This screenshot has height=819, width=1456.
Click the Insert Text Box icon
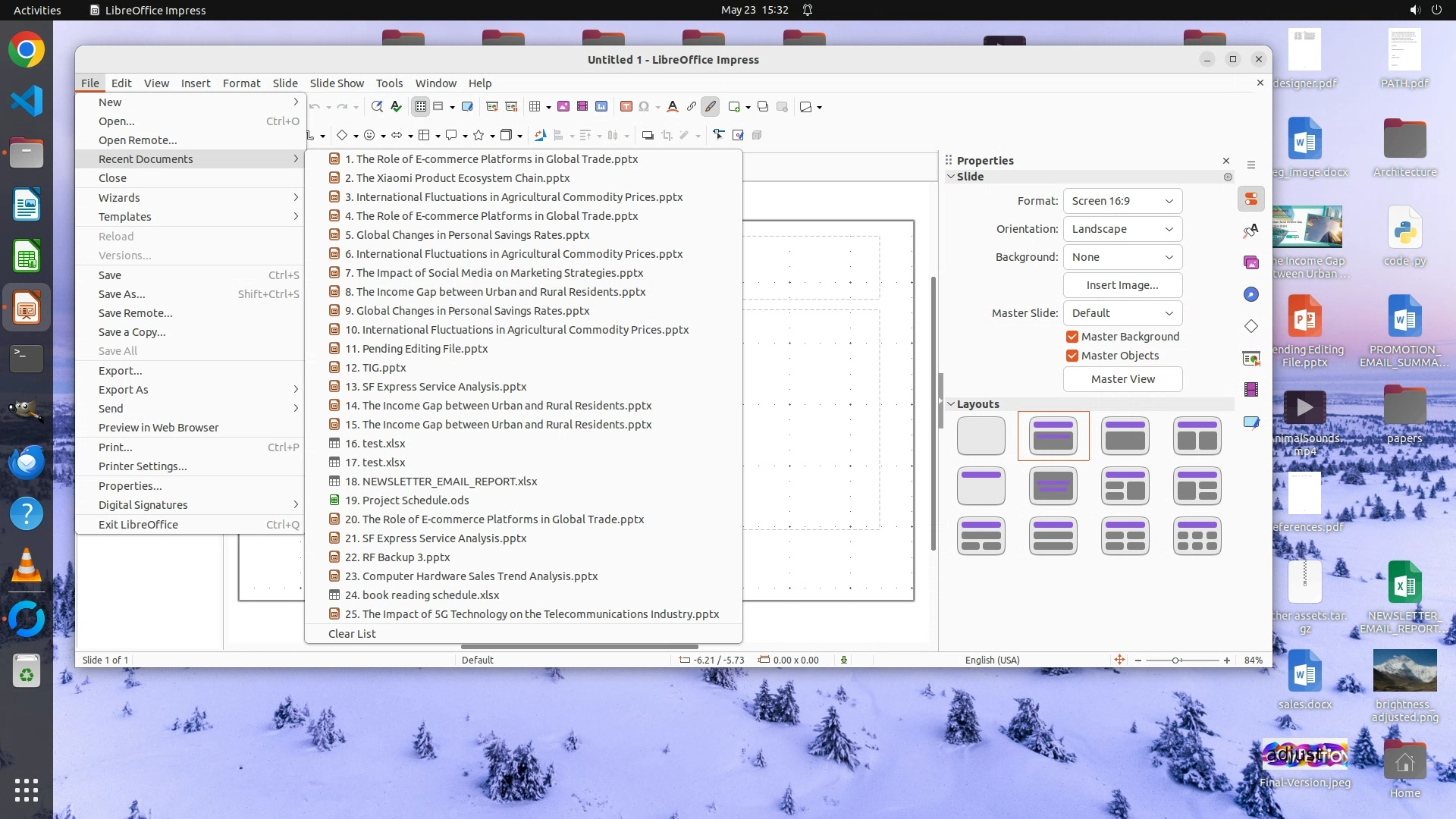coord(626,107)
